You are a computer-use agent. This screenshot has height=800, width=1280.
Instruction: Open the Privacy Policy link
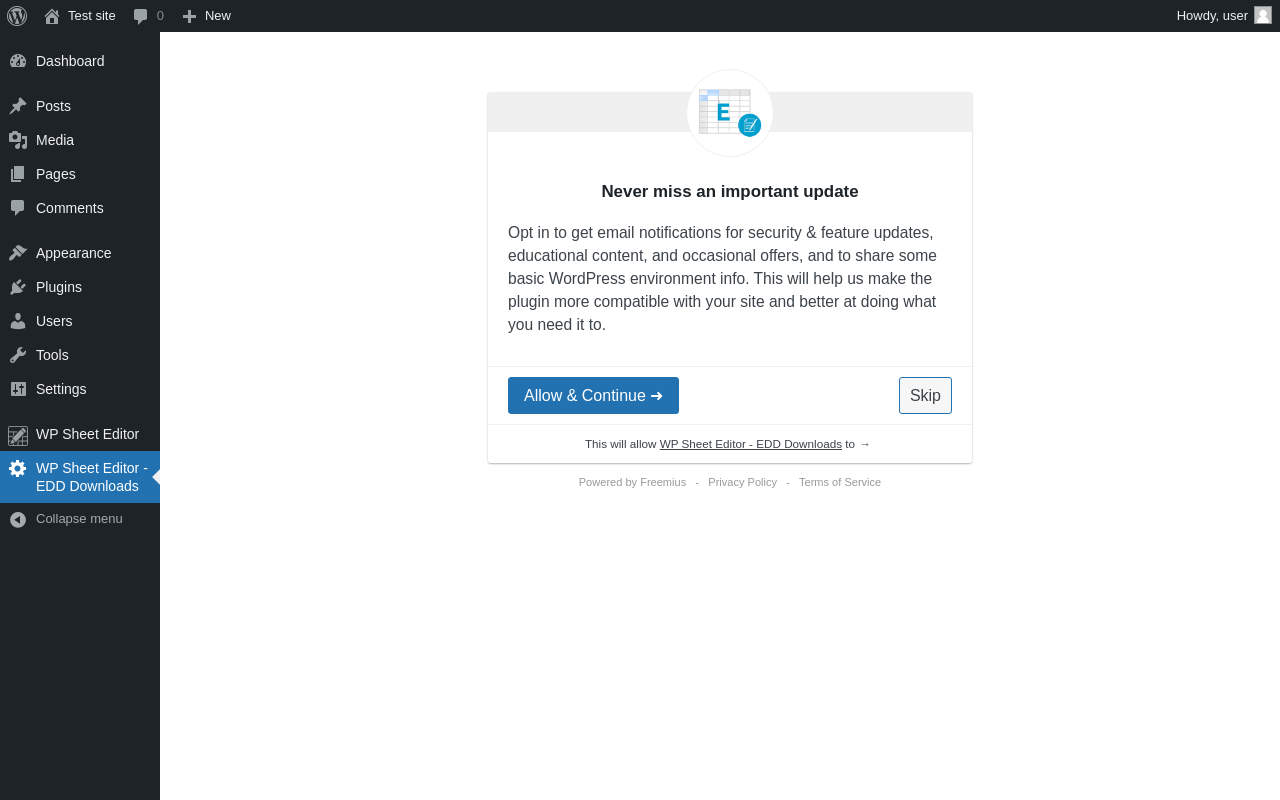(x=742, y=482)
